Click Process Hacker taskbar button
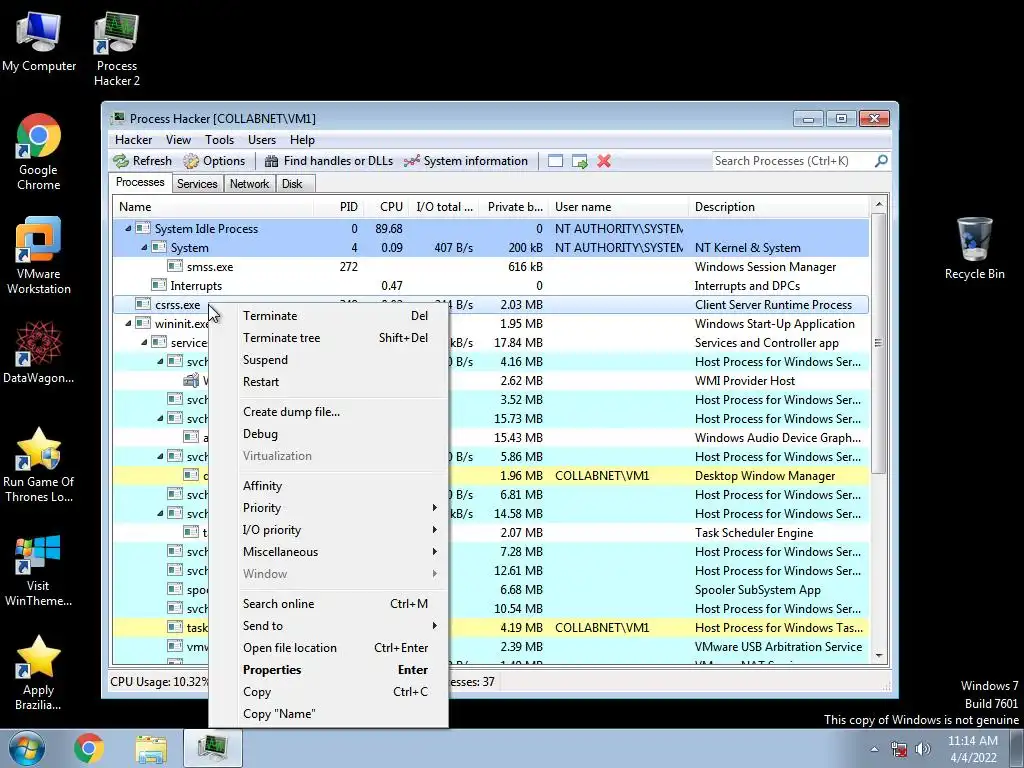1024x768 pixels. [213, 749]
